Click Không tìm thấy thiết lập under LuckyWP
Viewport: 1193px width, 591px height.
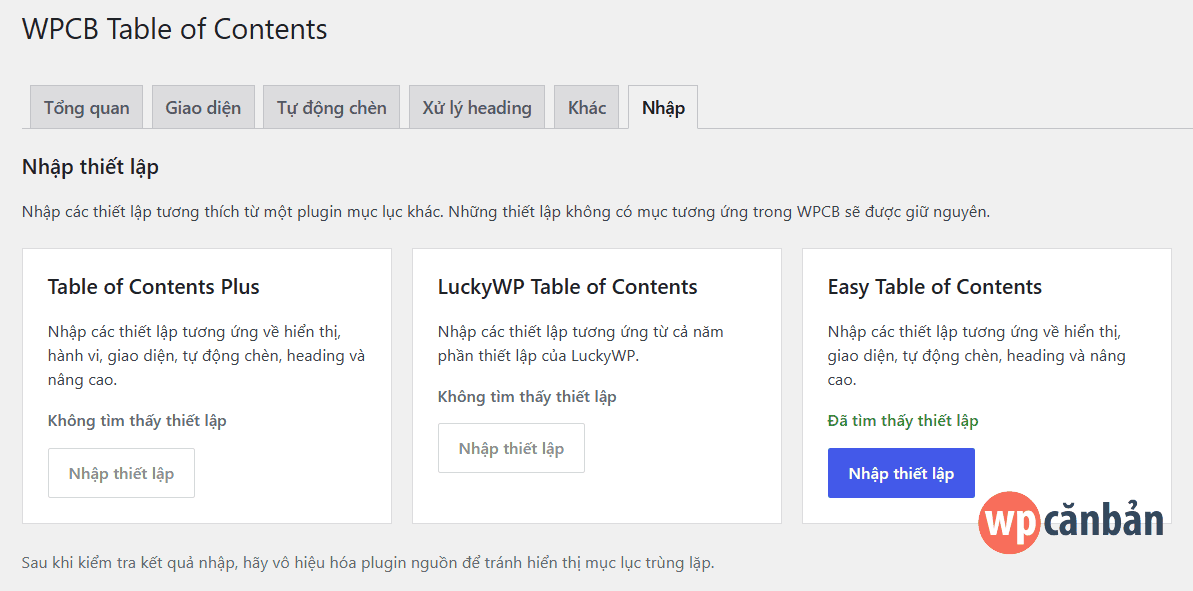(x=527, y=396)
